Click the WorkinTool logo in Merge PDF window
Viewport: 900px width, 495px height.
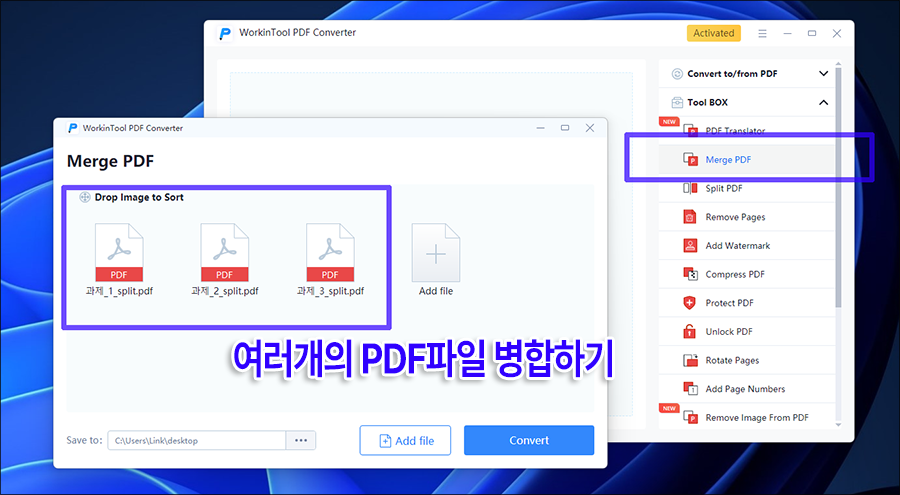[x=73, y=128]
